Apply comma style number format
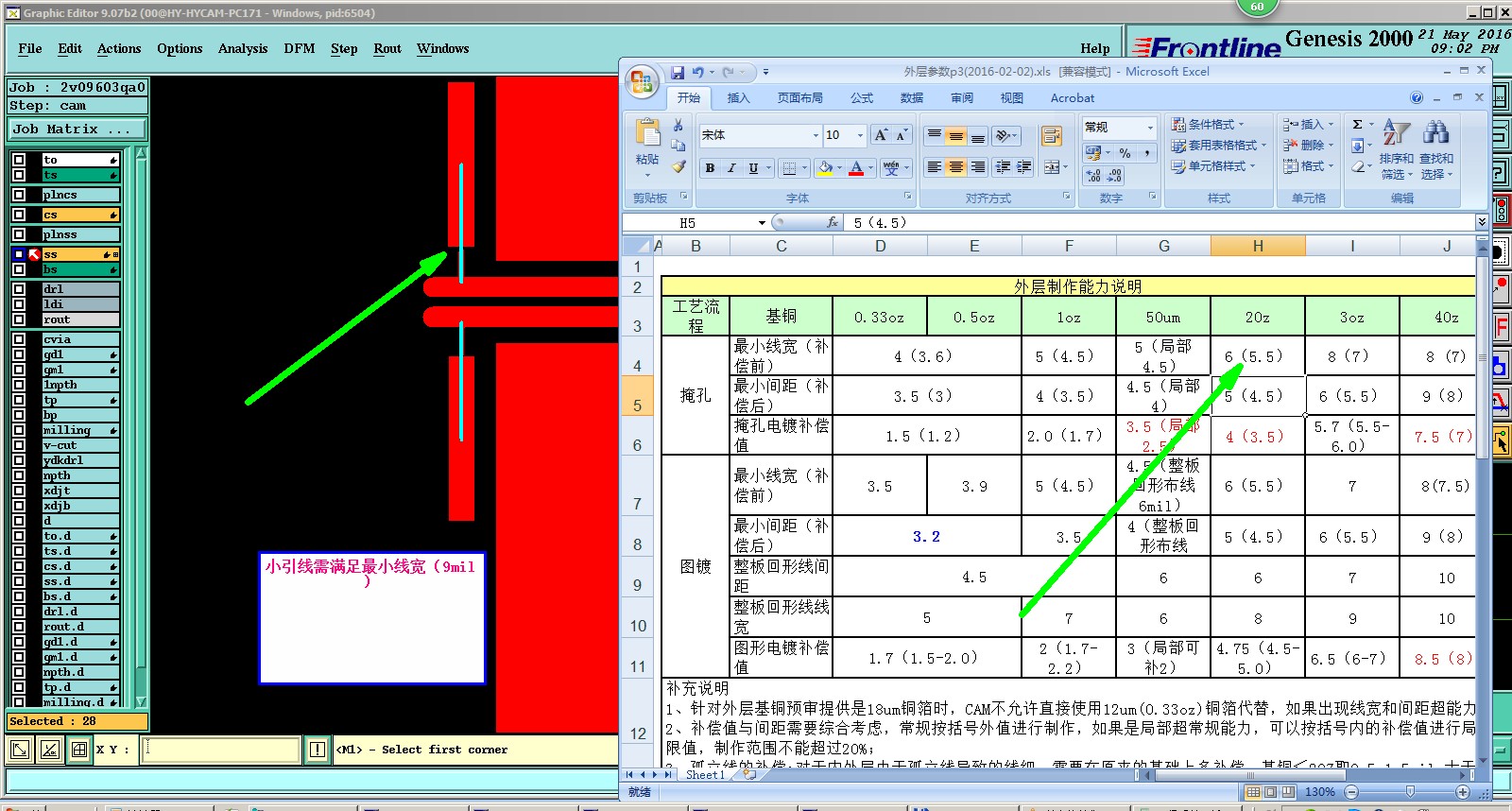Image resolution: width=1512 pixels, height=811 pixels. point(1146,153)
